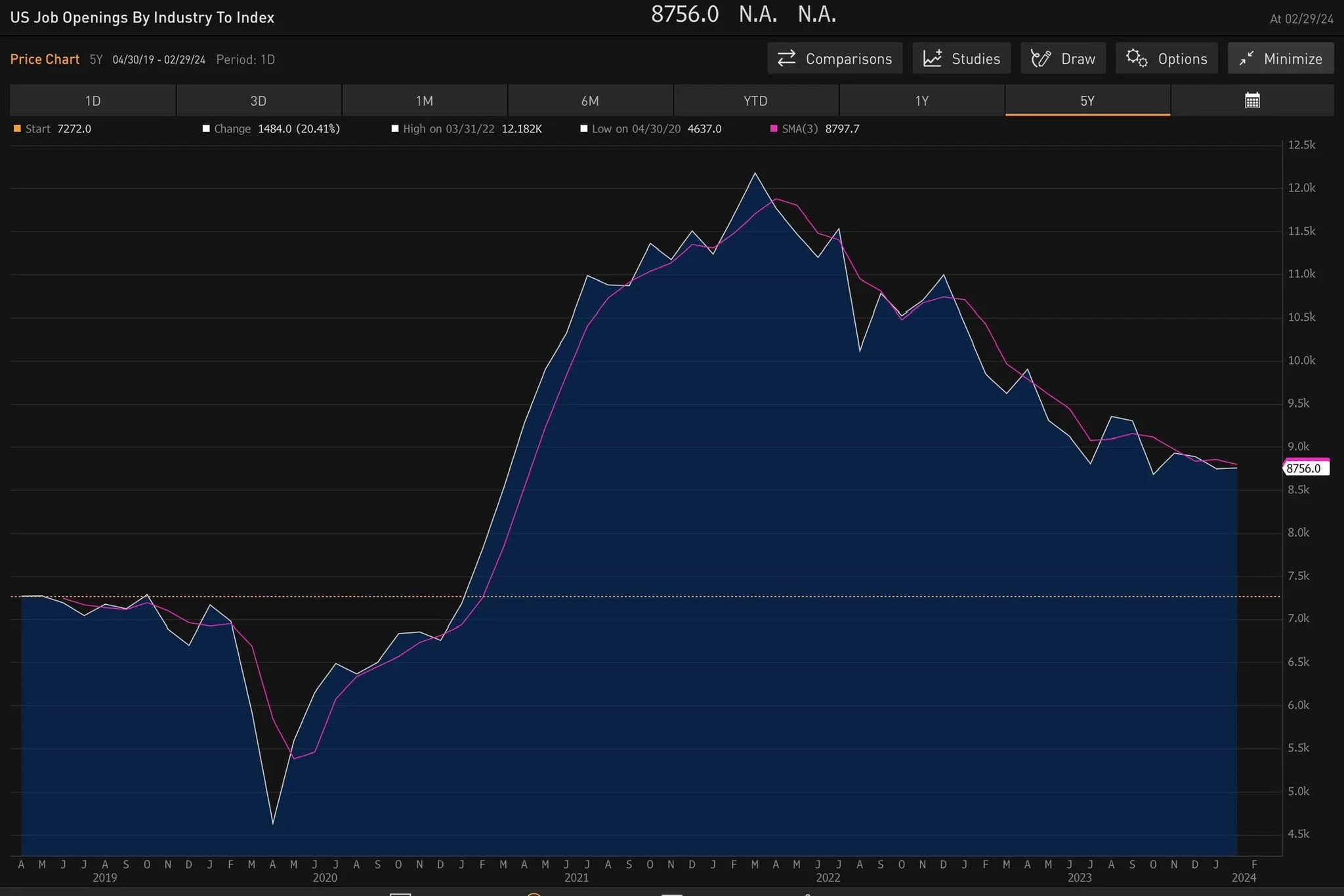The width and height of the screenshot is (1344, 896).
Task: Select the 1Y range tab
Action: (921, 100)
